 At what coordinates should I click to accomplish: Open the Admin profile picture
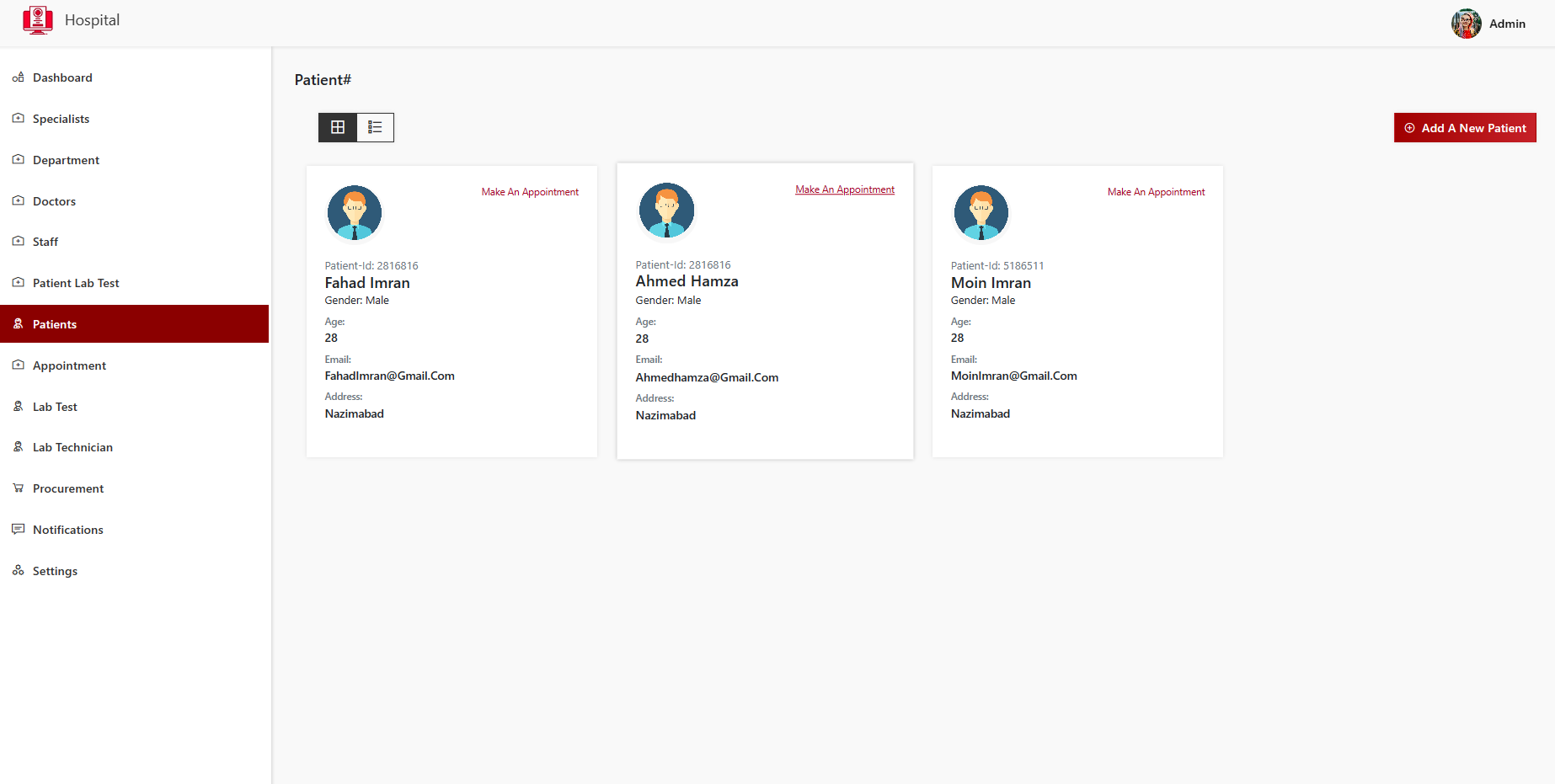coord(1466,24)
